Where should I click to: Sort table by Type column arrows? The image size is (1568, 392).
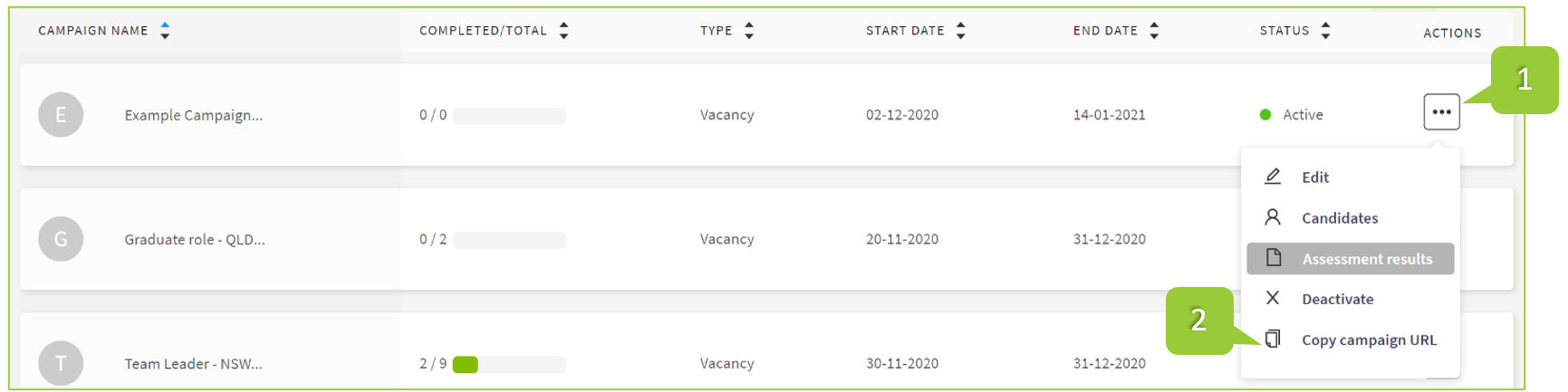(749, 31)
